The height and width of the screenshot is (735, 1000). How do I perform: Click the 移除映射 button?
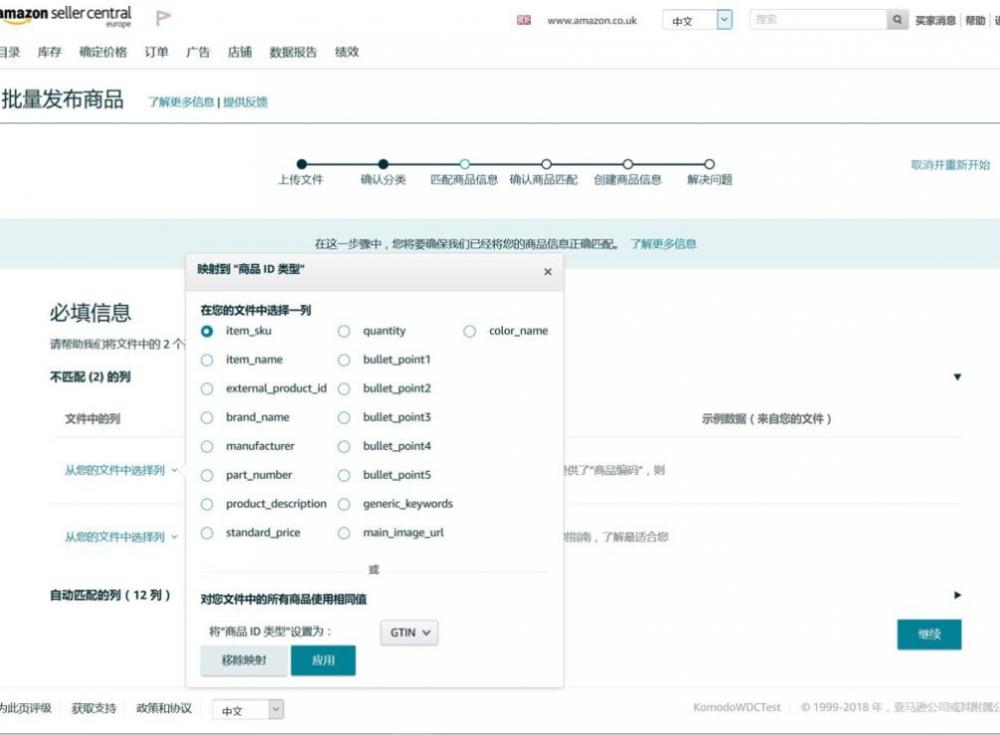coord(244,660)
